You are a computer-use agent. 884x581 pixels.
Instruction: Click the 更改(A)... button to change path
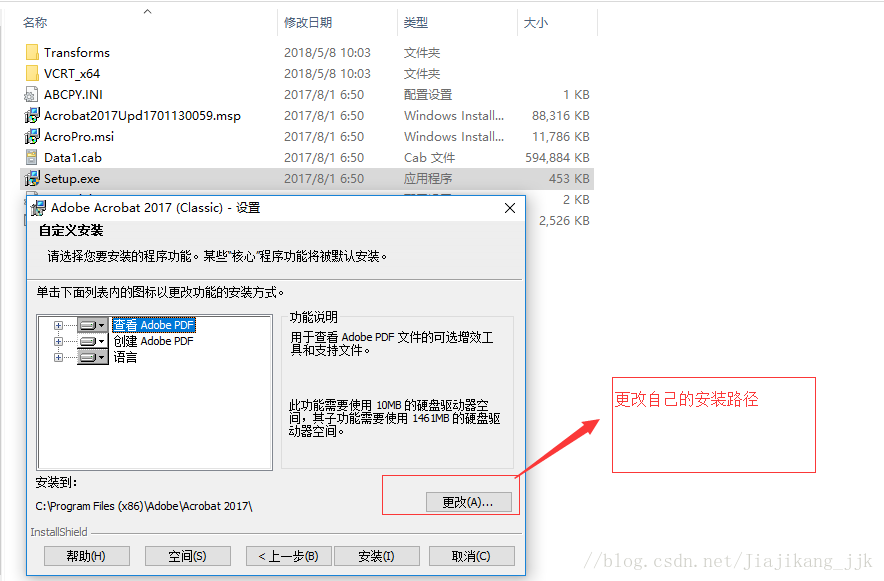click(x=468, y=502)
